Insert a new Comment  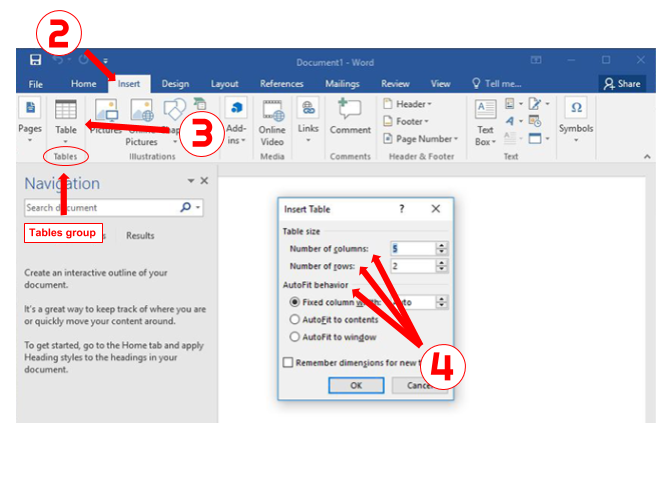click(350, 117)
